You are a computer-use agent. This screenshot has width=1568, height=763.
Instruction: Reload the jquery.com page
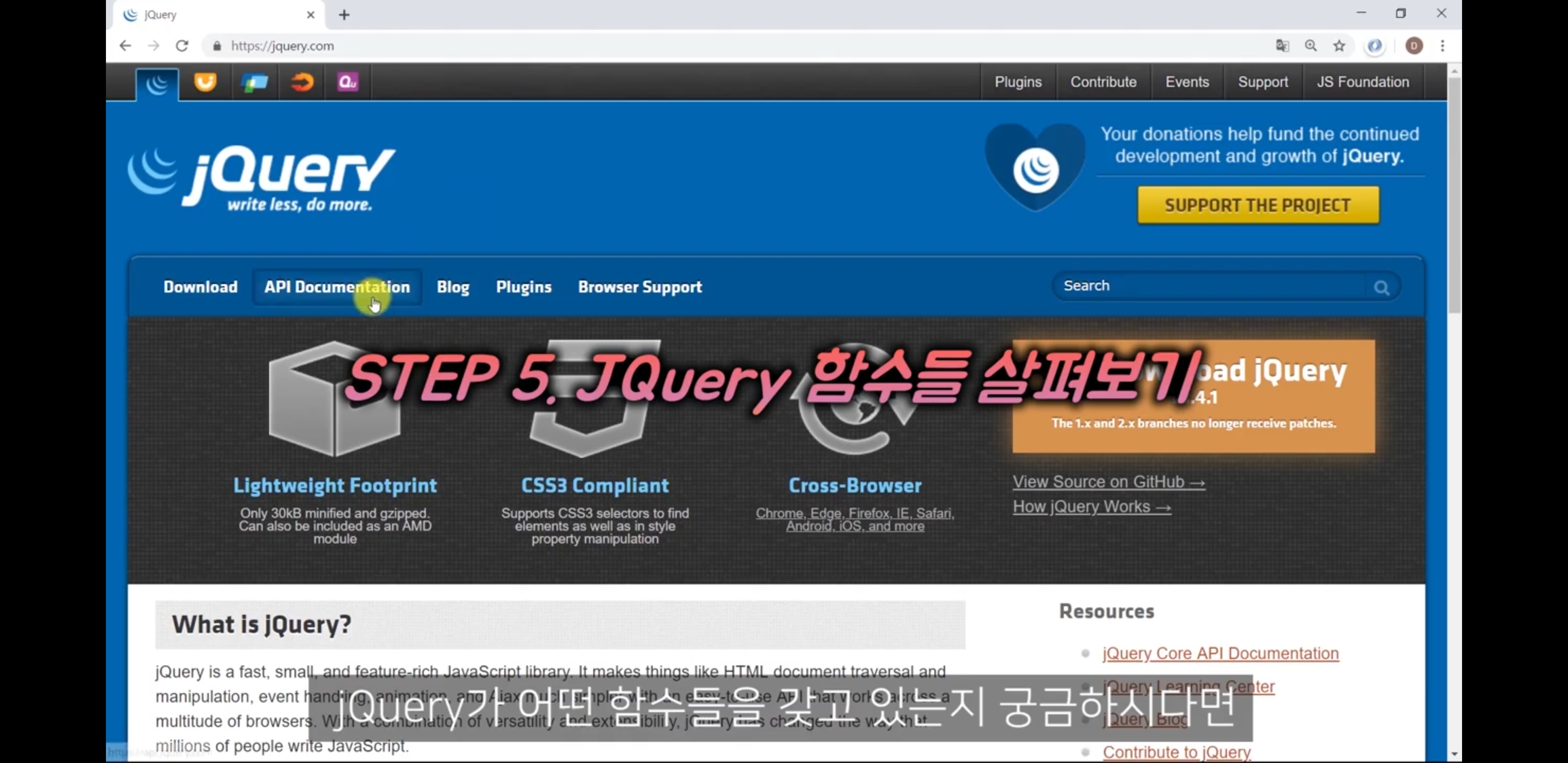(182, 46)
